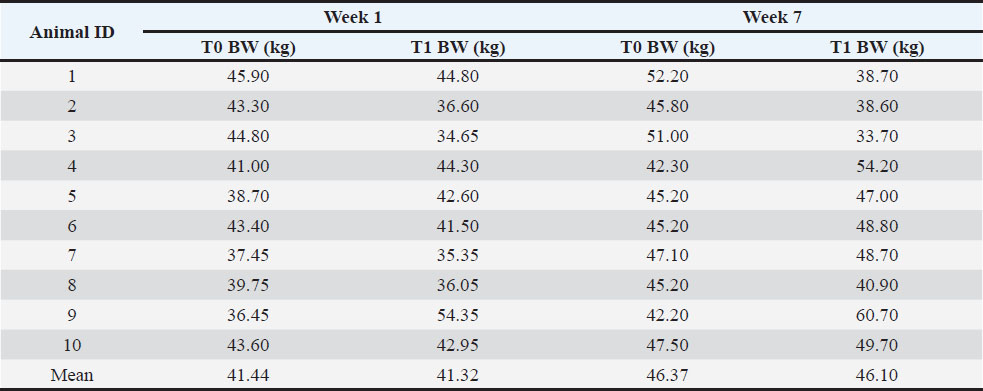
Task: Click the 54.20 value in row 4
Action: (x=877, y=166)
